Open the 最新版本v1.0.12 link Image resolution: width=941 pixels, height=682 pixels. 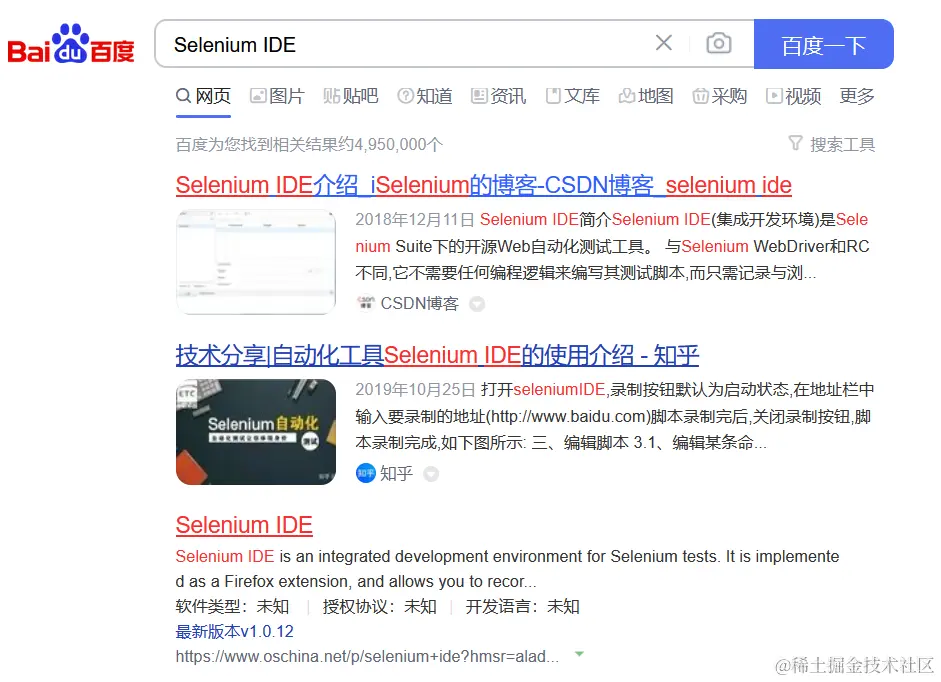(232, 631)
